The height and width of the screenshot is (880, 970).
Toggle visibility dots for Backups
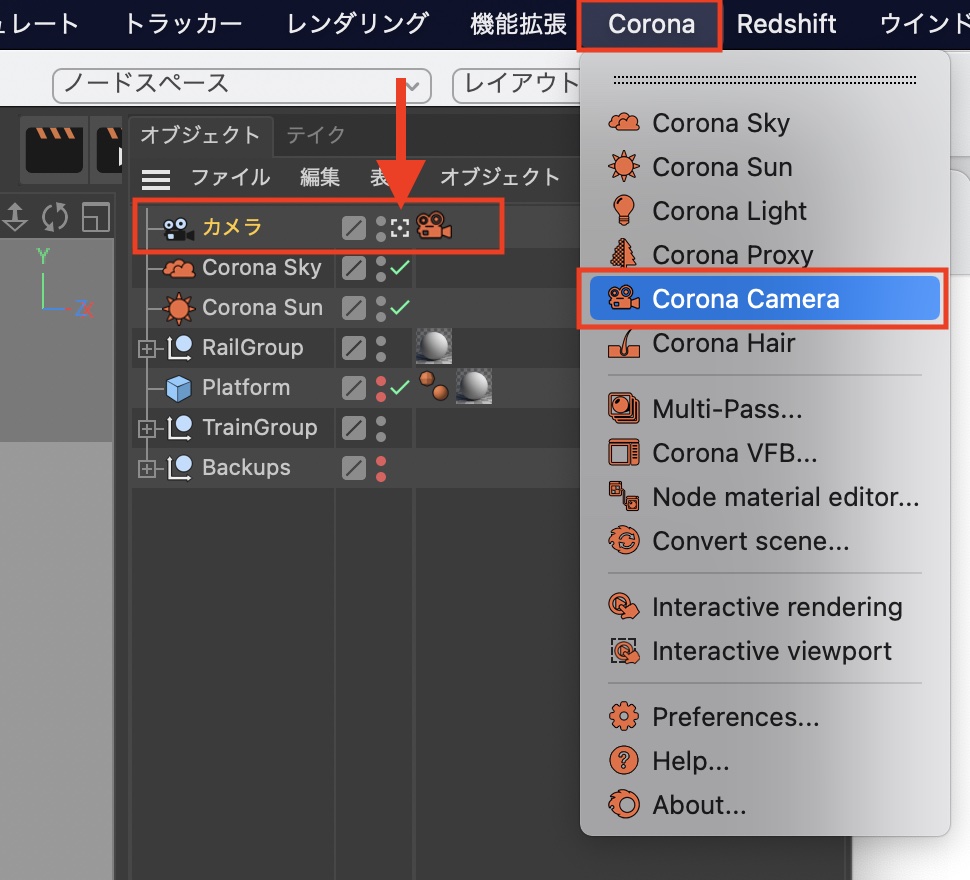point(381,468)
